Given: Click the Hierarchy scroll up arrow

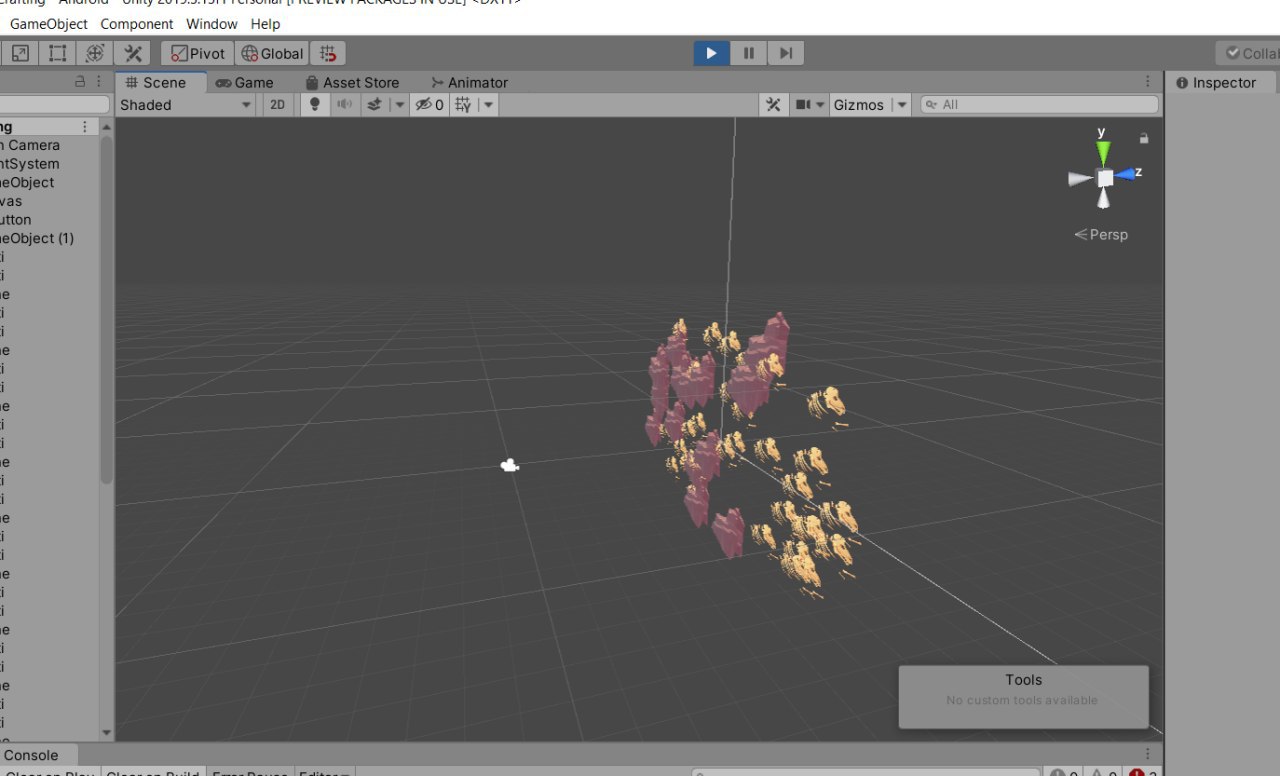Looking at the screenshot, I should coord(107,127).
